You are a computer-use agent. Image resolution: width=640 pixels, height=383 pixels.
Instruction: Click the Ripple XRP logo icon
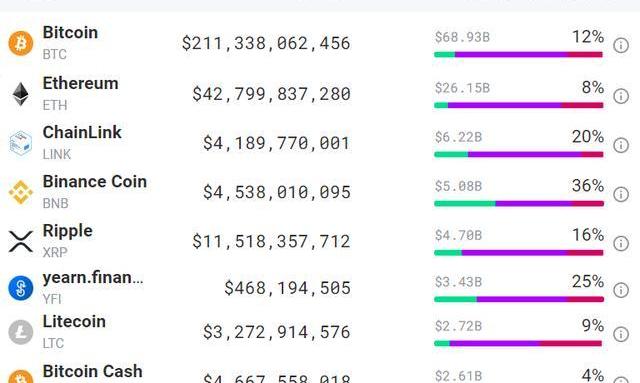click(21, 241)
